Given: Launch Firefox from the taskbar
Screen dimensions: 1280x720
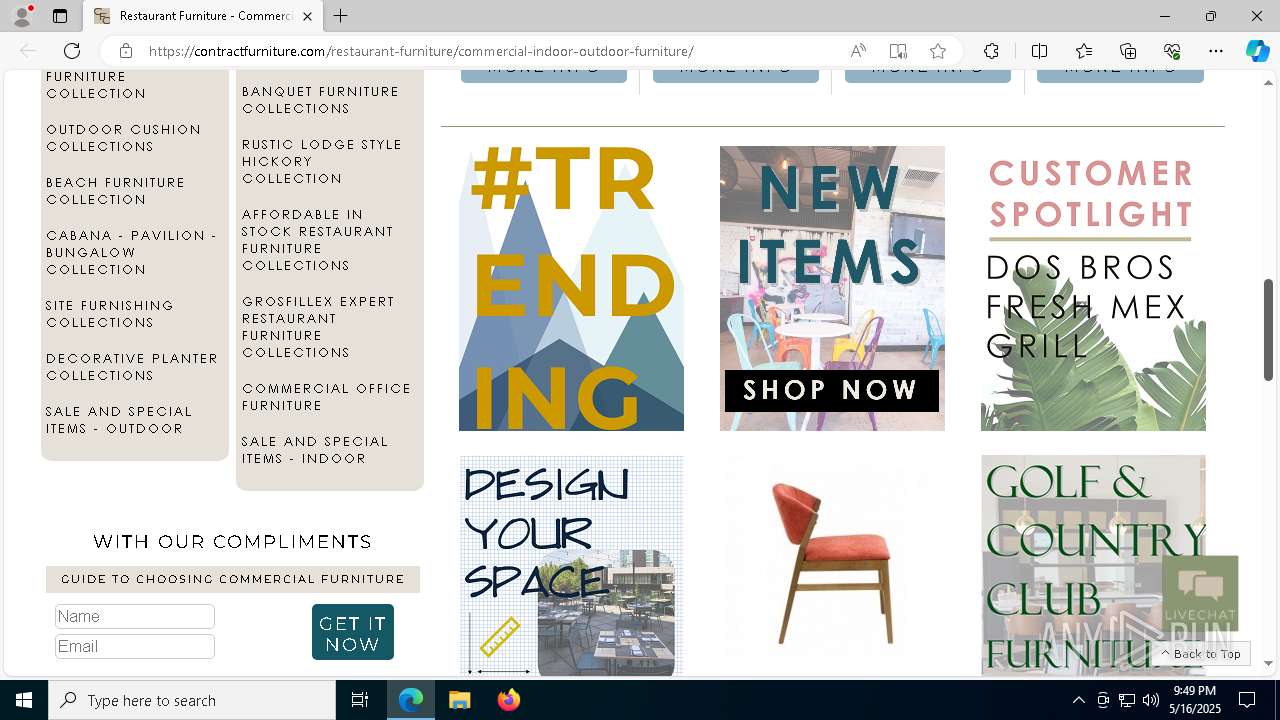Looking at the screenshot, I should click(x=508, y=700).
